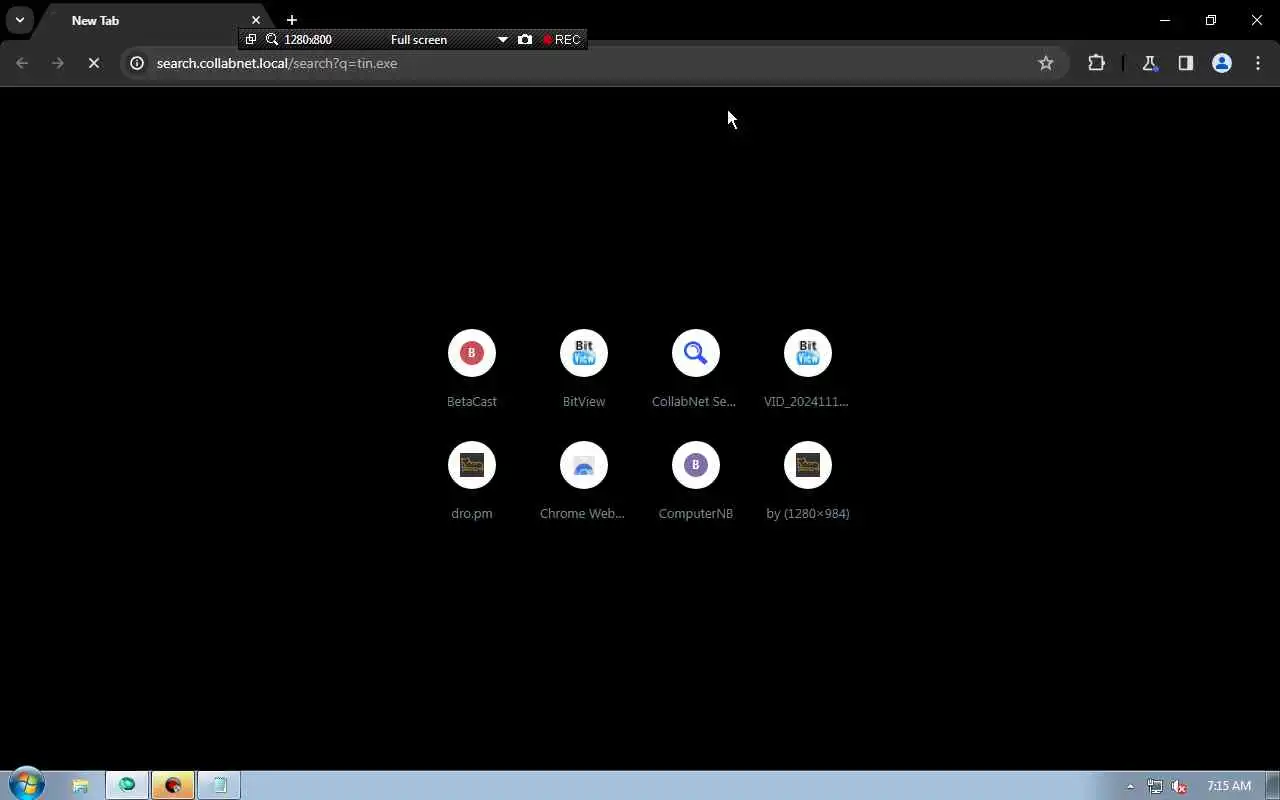Open the BetaCast shortcut tile

click(471, 368)
